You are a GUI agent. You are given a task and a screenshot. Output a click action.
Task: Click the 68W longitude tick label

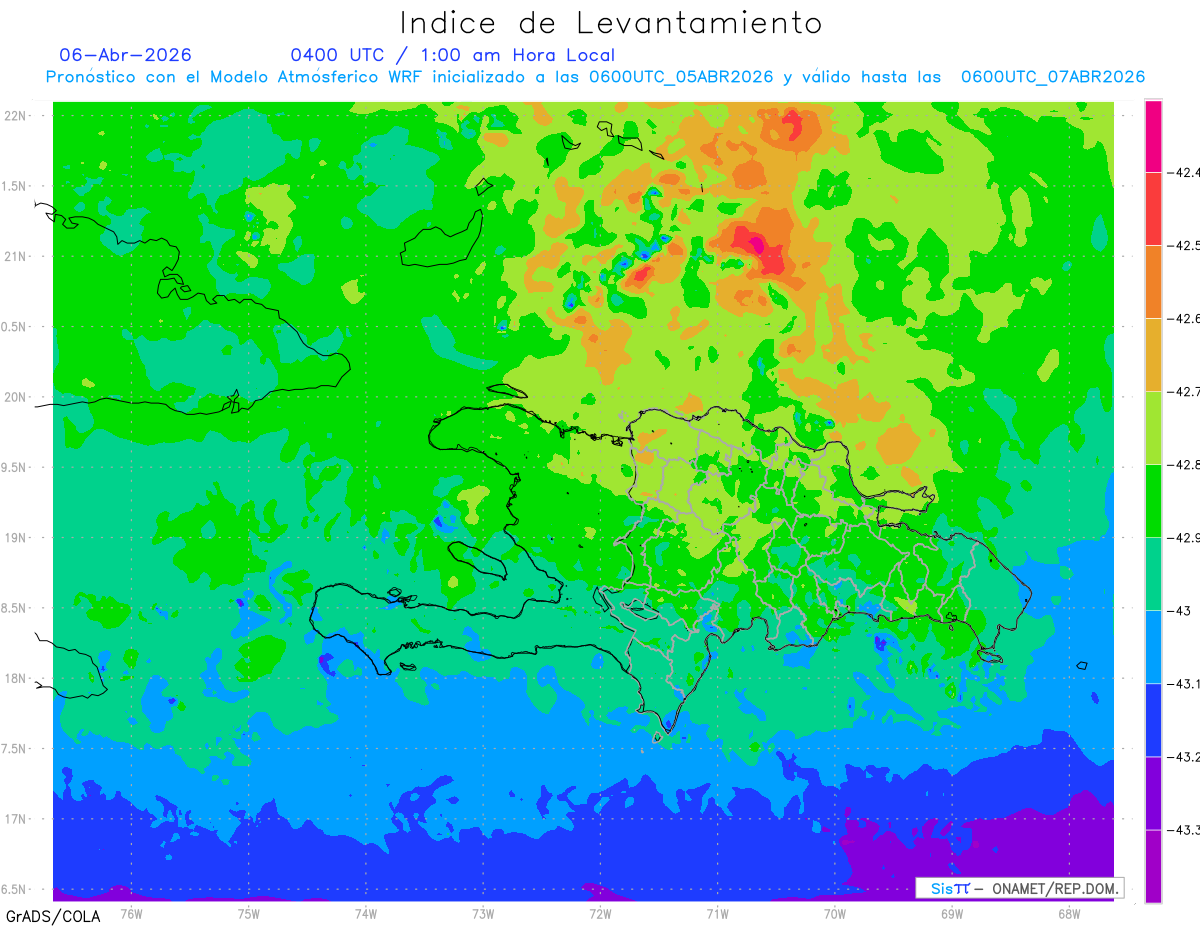click(x=1068, y=912)
